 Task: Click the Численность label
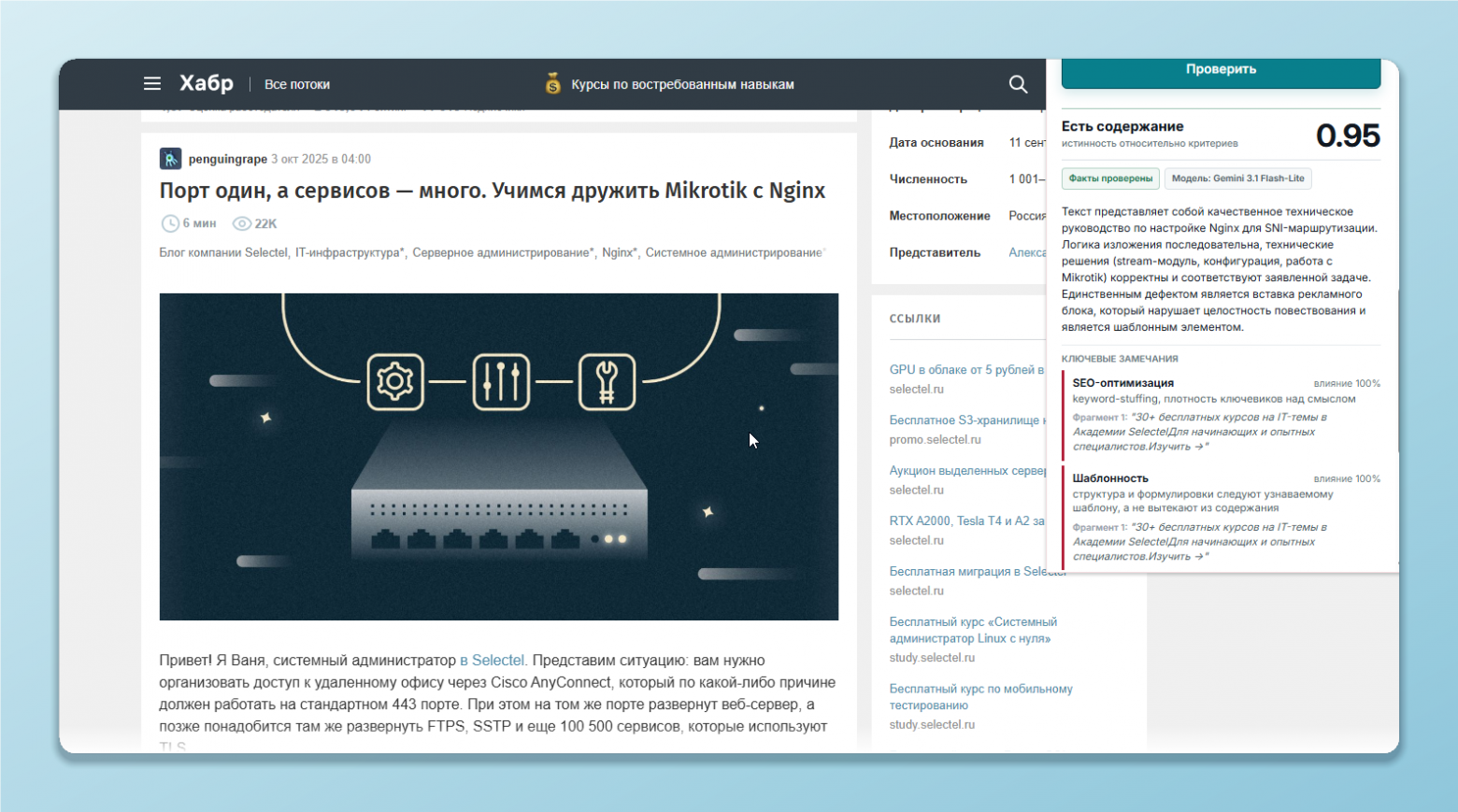(928, 179)
